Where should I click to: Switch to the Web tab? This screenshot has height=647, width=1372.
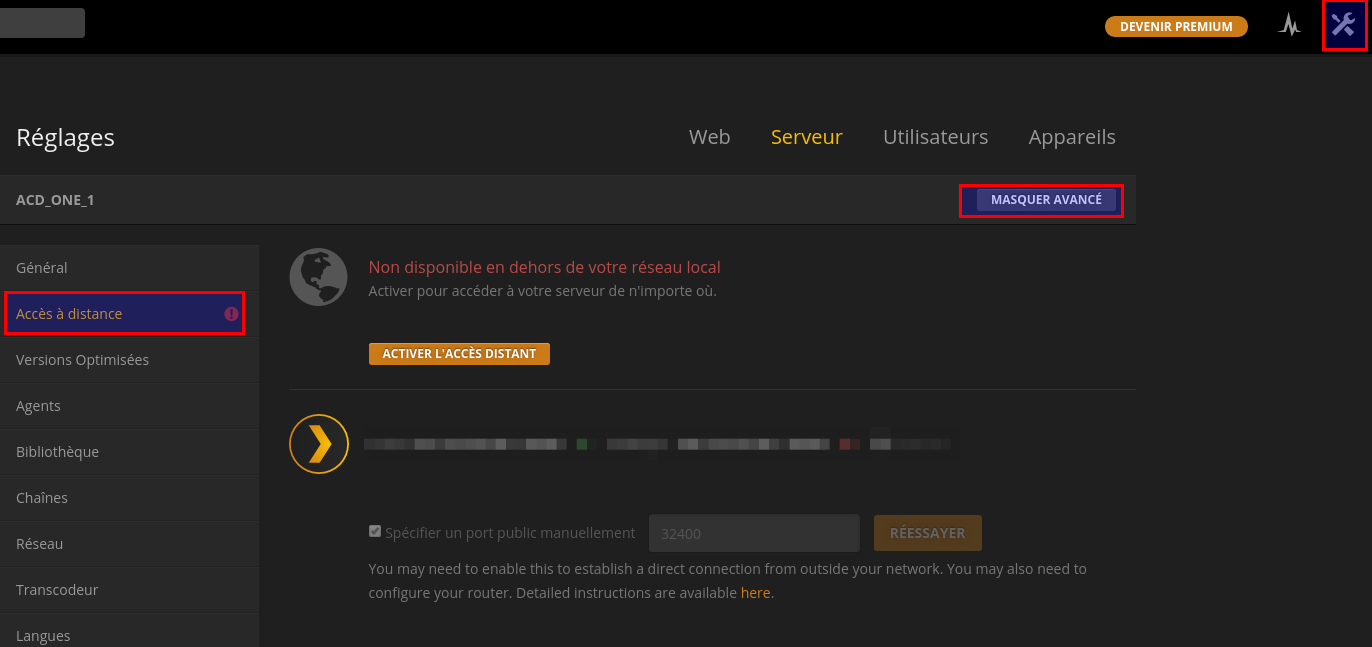pos(709,137)
